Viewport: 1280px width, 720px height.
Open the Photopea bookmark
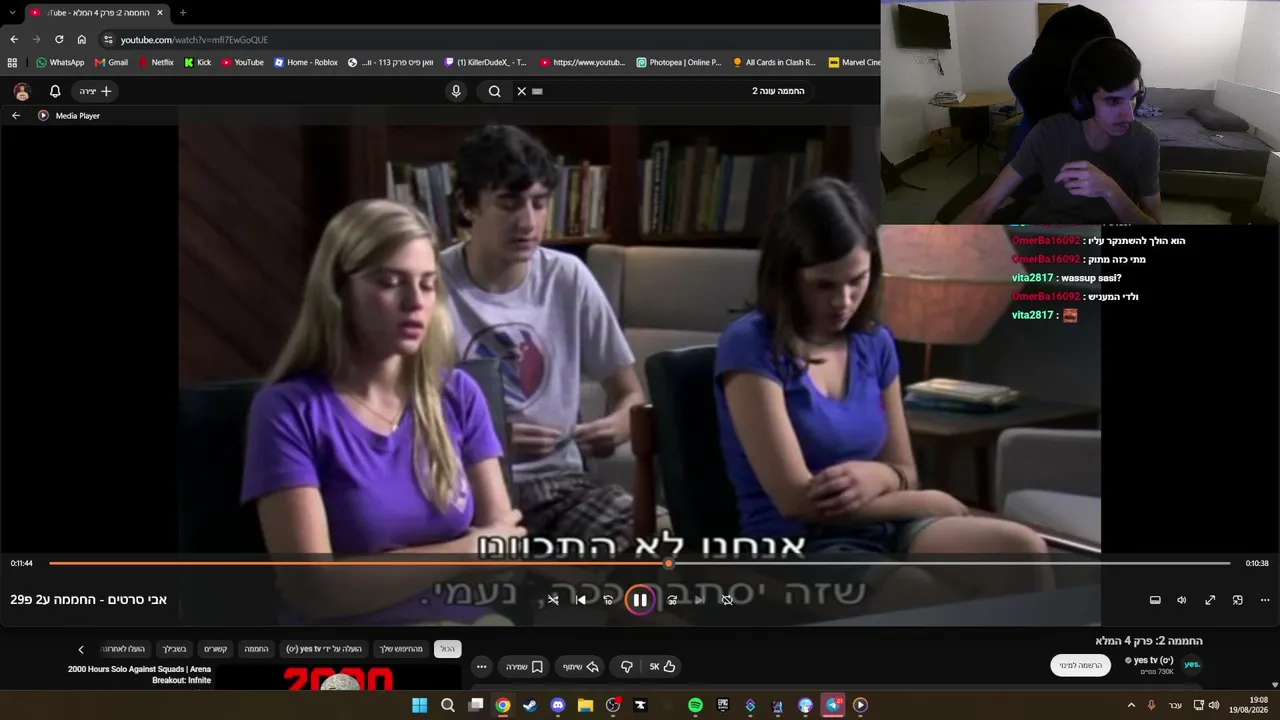678,62
